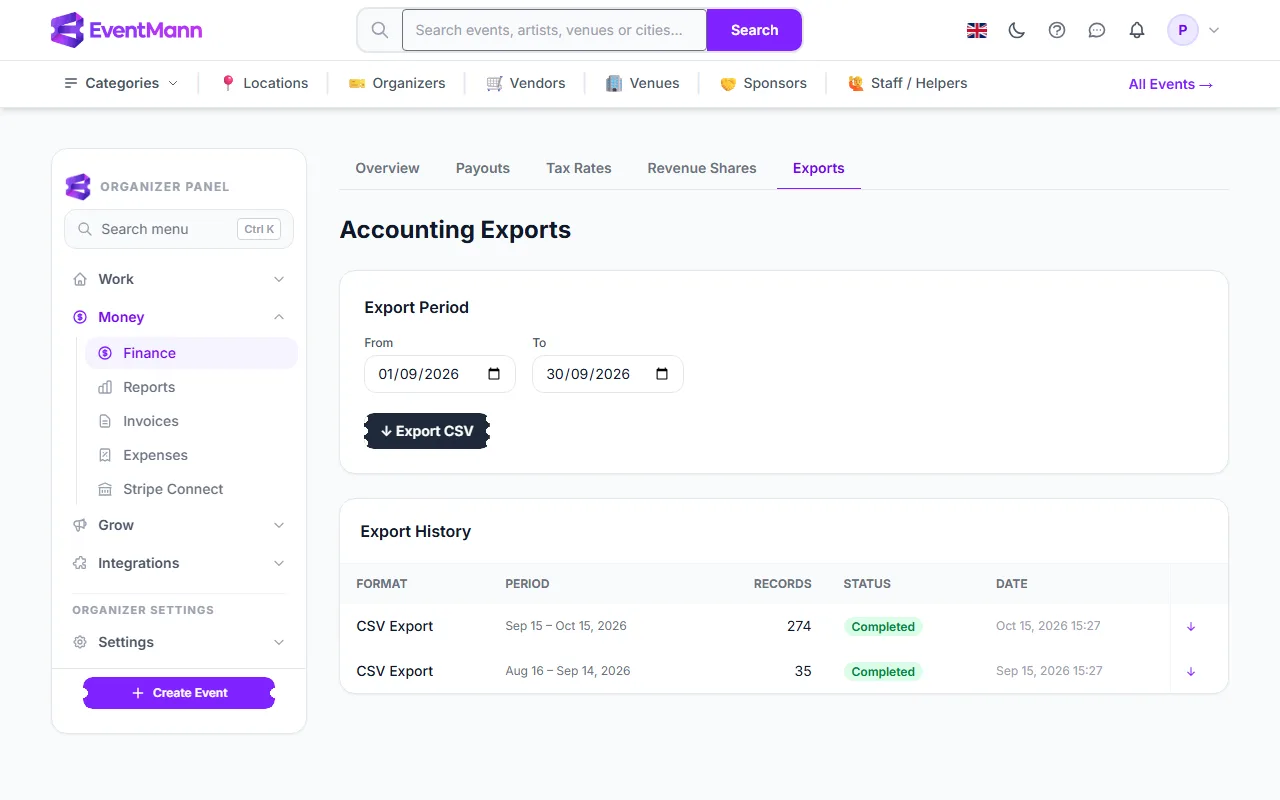This screenshot has height=800, width=1280.
Task: Switch to the Revenue Shares tab
Action: click(702, 168)
